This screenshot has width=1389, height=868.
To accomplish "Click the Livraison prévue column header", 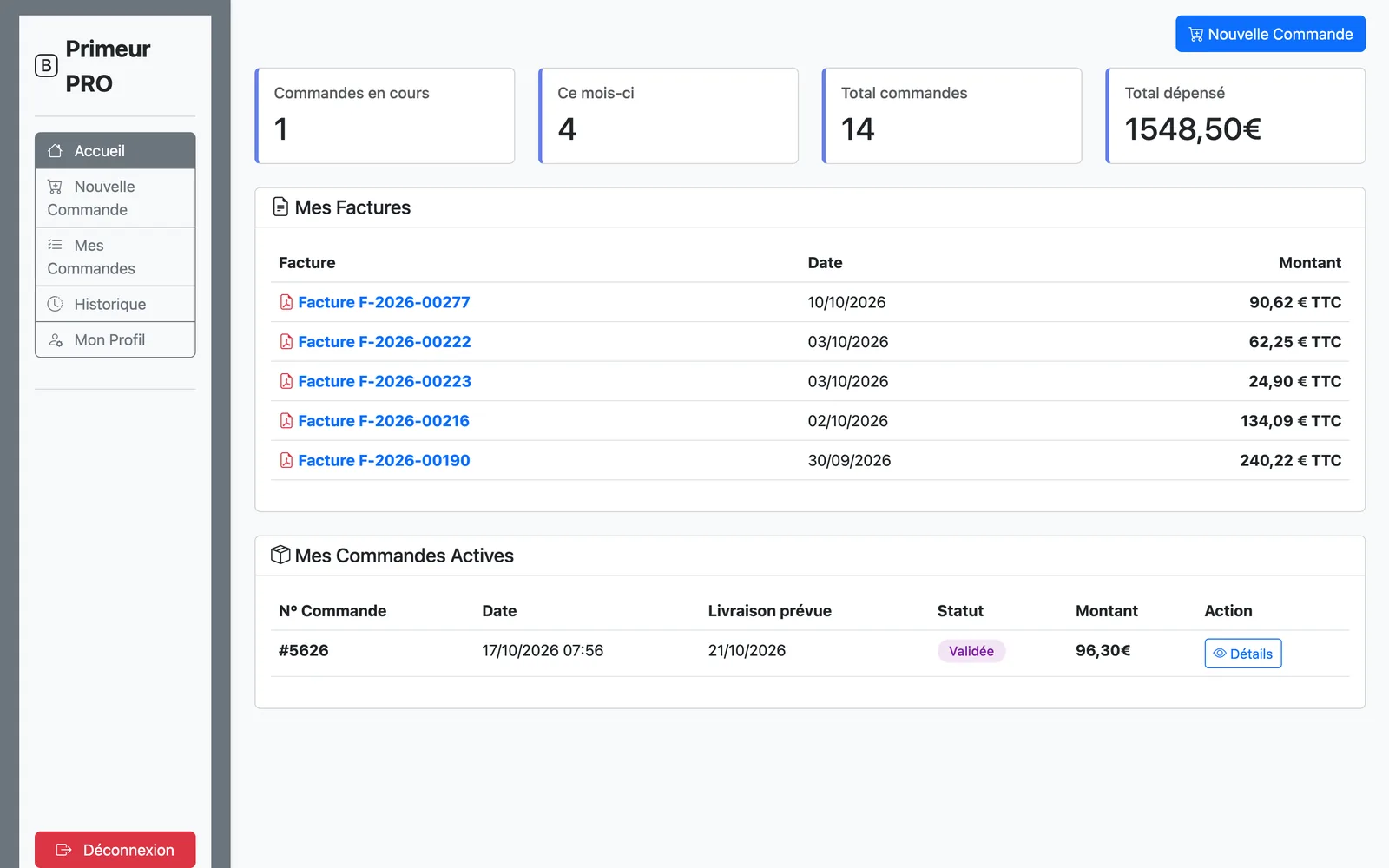I will 769,611.
